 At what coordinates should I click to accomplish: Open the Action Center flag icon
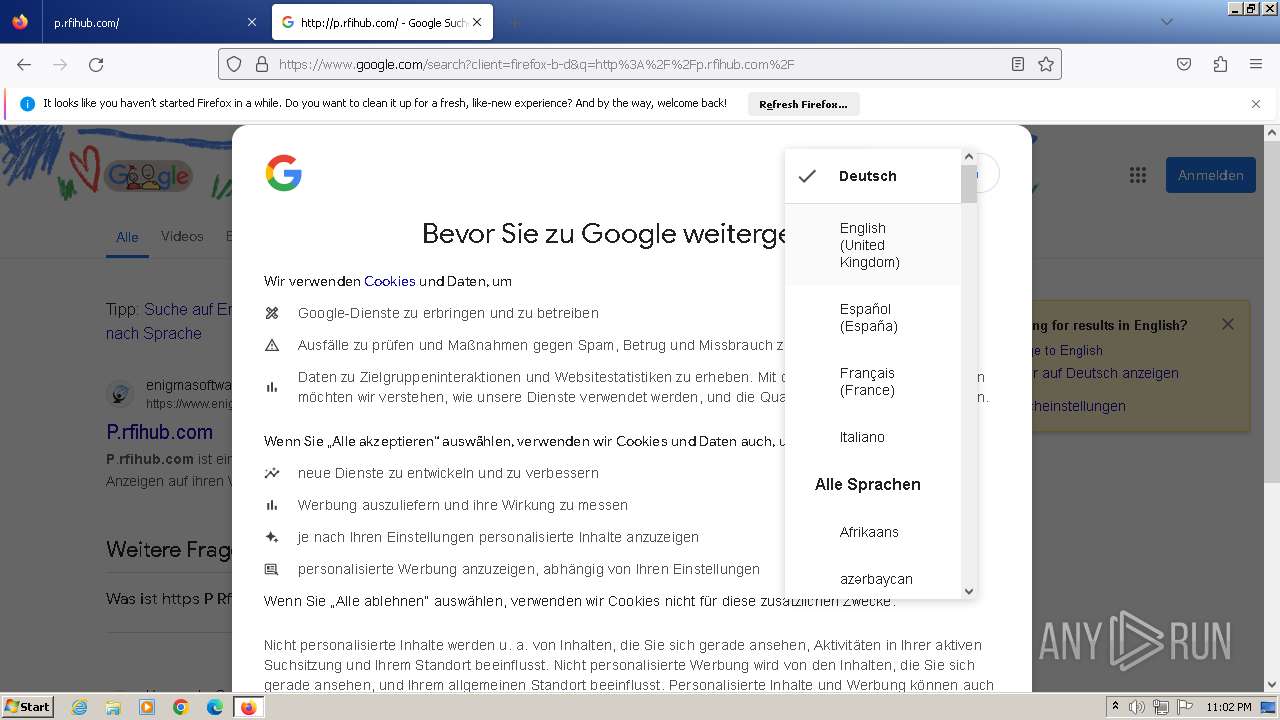1185,707
